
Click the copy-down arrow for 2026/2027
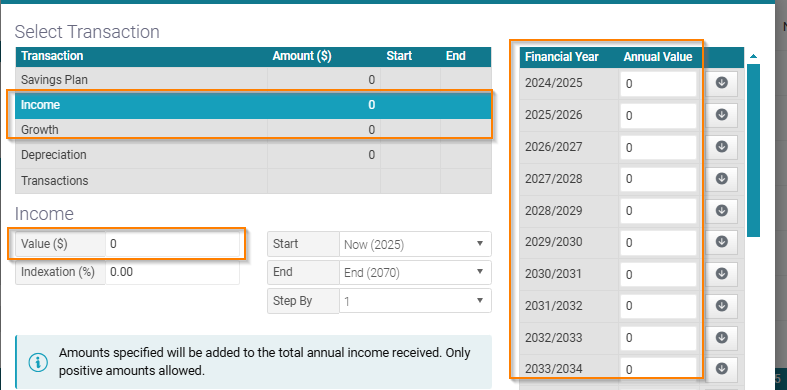722,147
